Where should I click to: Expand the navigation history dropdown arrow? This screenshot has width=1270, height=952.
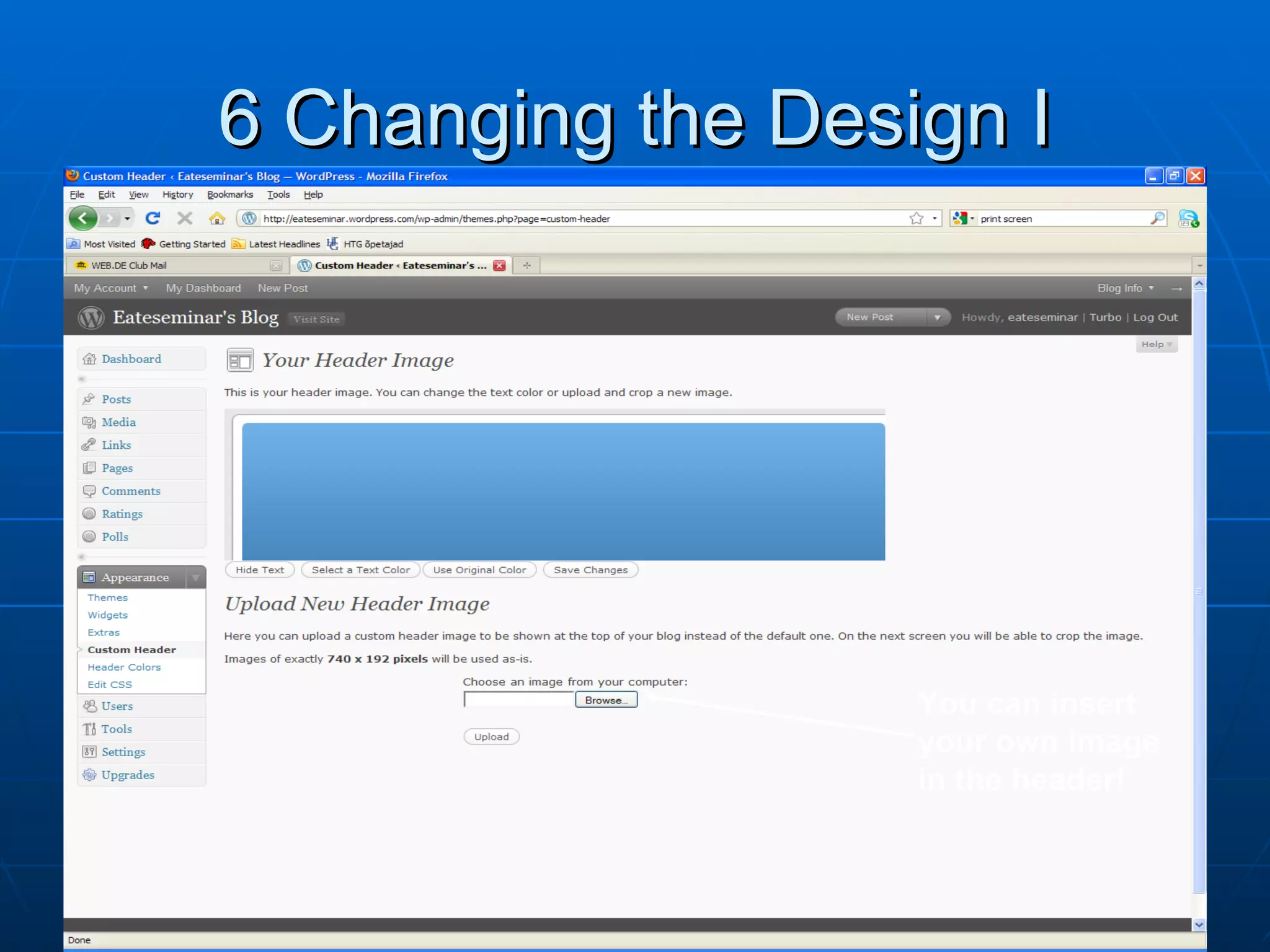[x=127, y=218]
